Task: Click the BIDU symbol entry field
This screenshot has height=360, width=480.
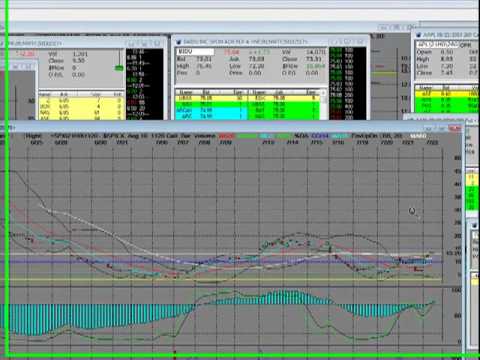Action: coord(196,52)
